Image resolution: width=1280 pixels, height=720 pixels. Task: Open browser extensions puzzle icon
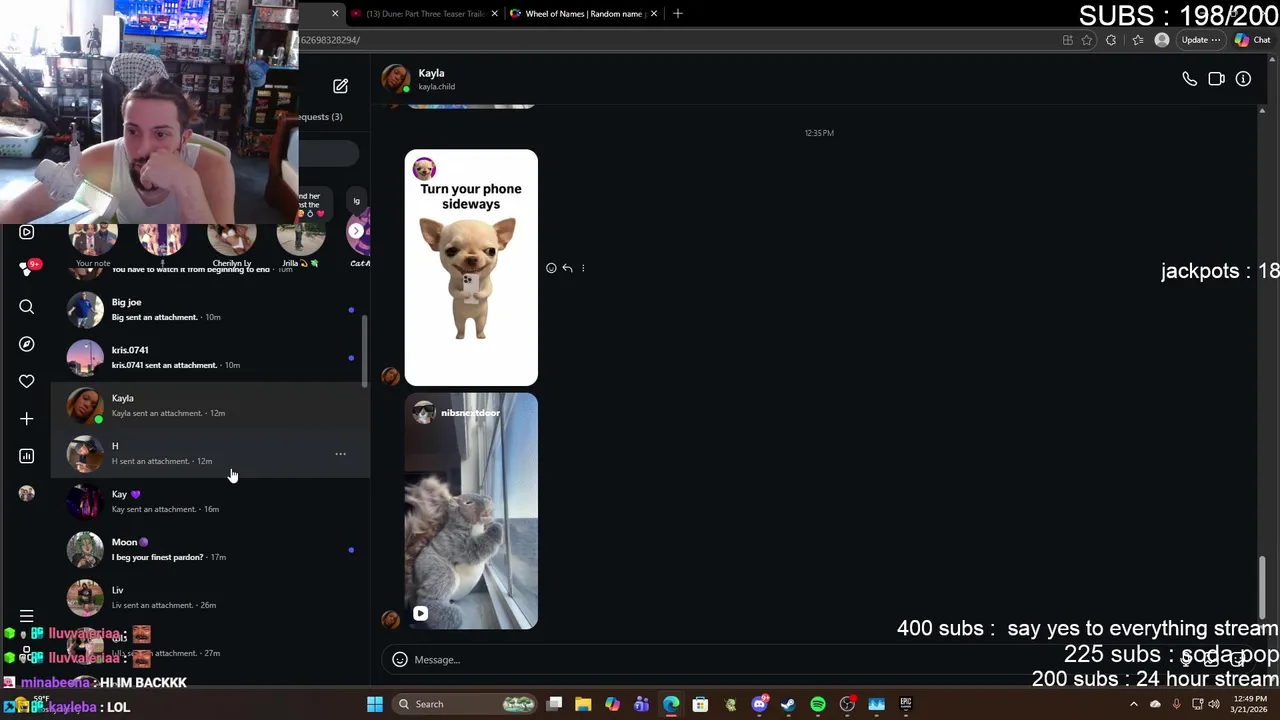tap(1111, 40)
